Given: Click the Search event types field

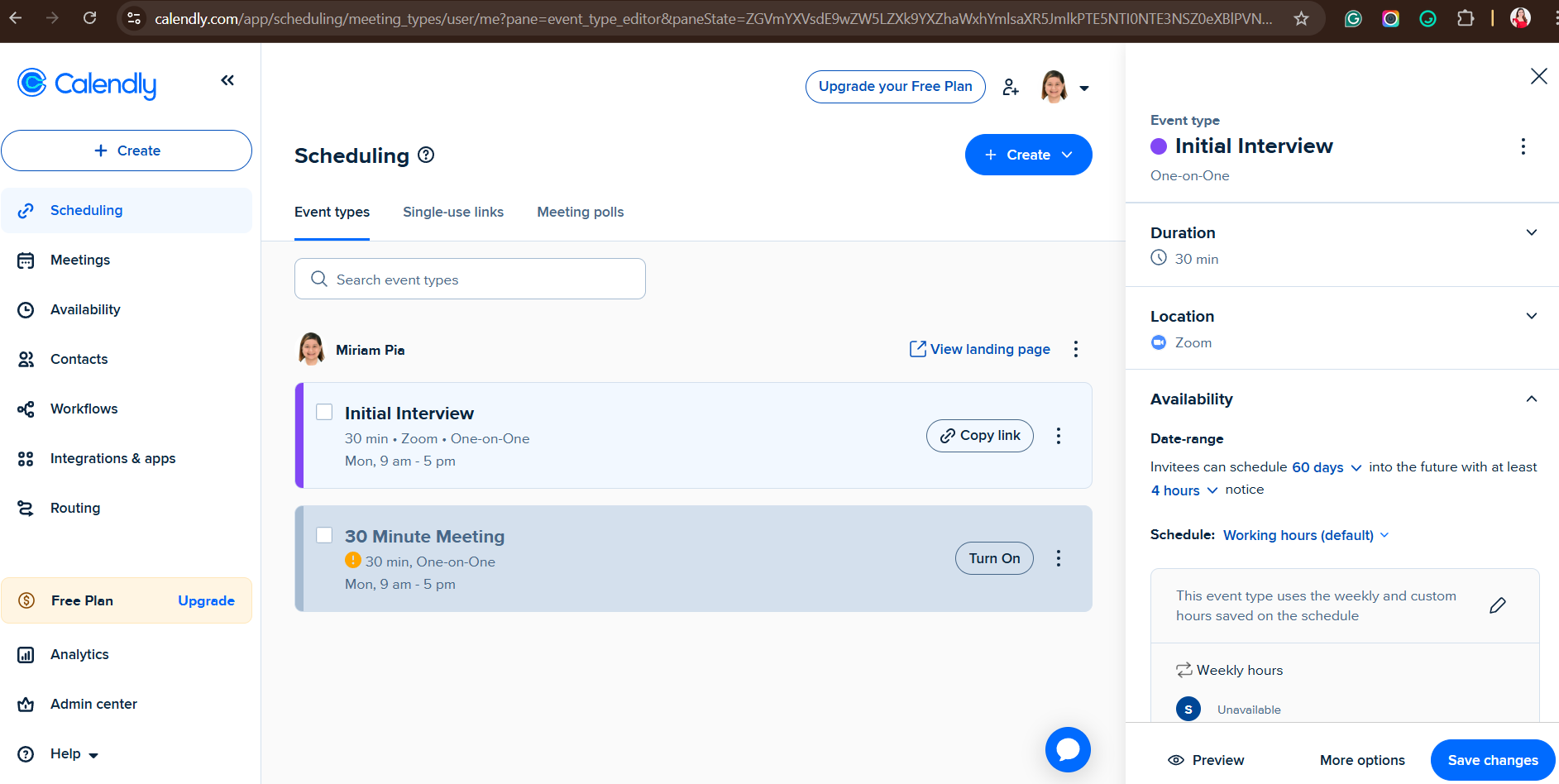Looking at the screenshot, I should (470, 279).
